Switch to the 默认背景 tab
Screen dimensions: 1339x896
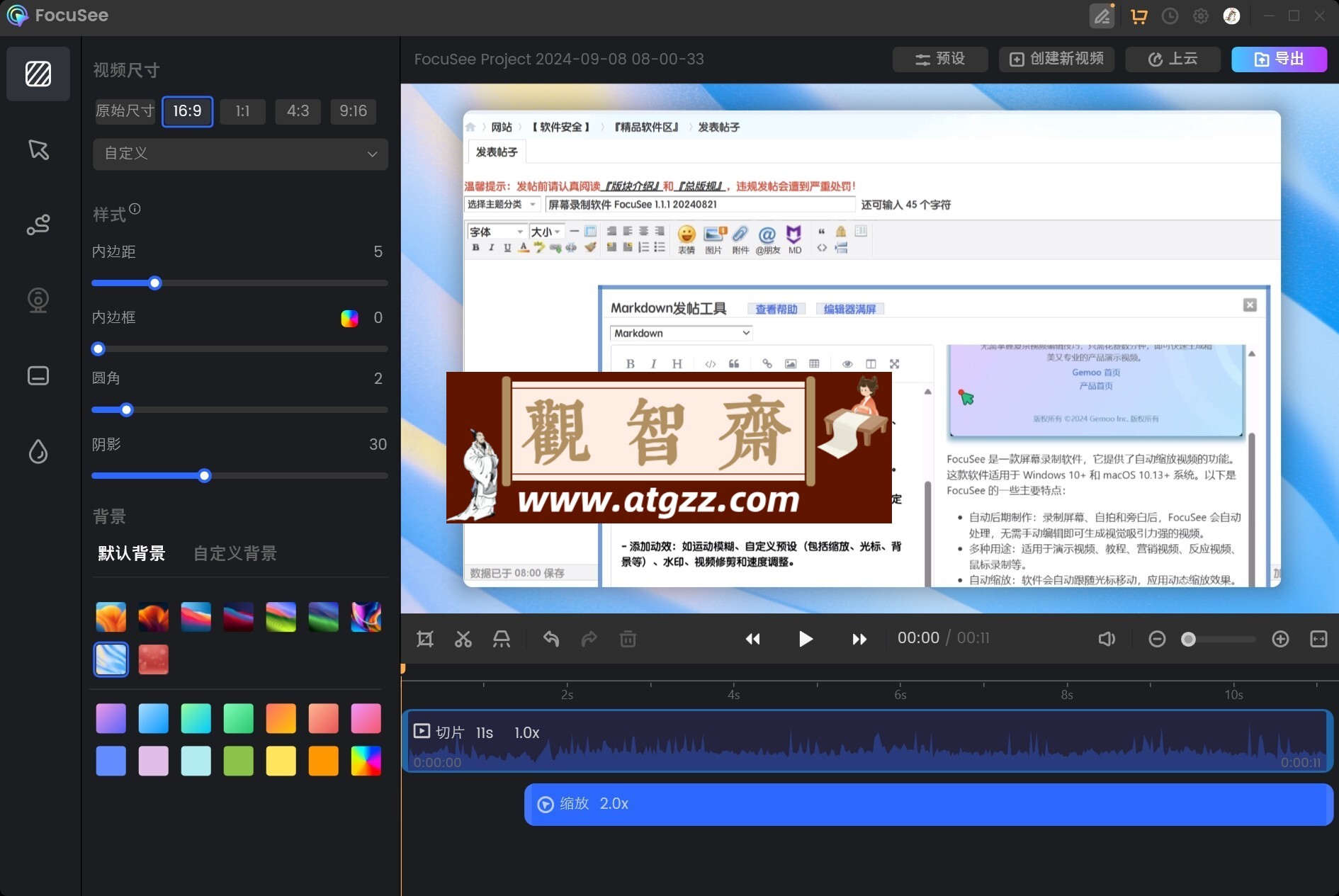pyautogui.click(x=132, y=553)
